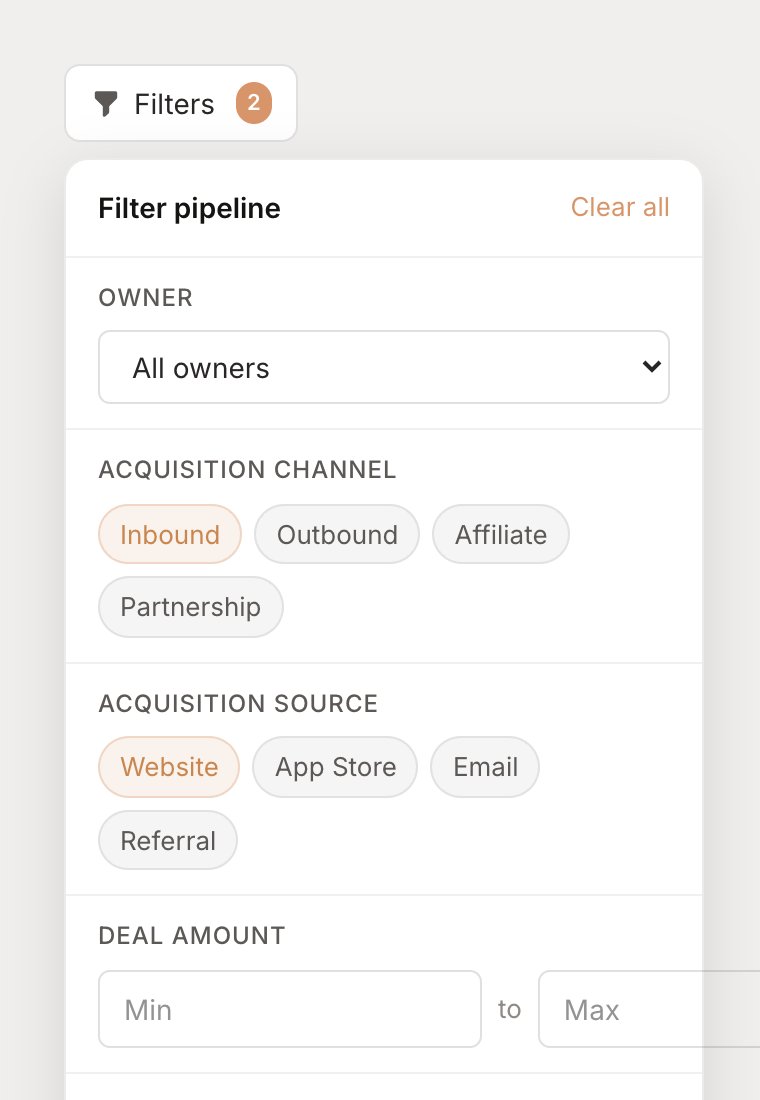Deselect the Inbound acquisition channel
Screen dimensions: 760x1100
[169, 534]
